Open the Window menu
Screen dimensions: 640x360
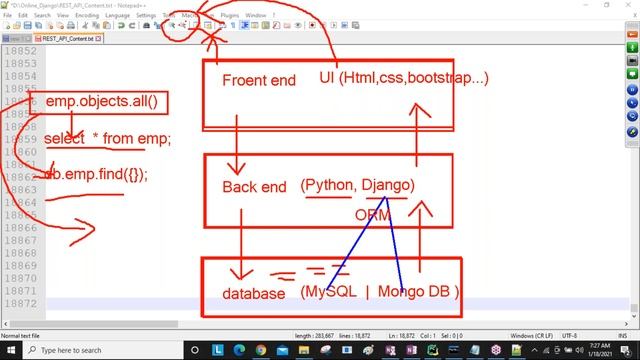pyautogui.click(x=256, y=15)
